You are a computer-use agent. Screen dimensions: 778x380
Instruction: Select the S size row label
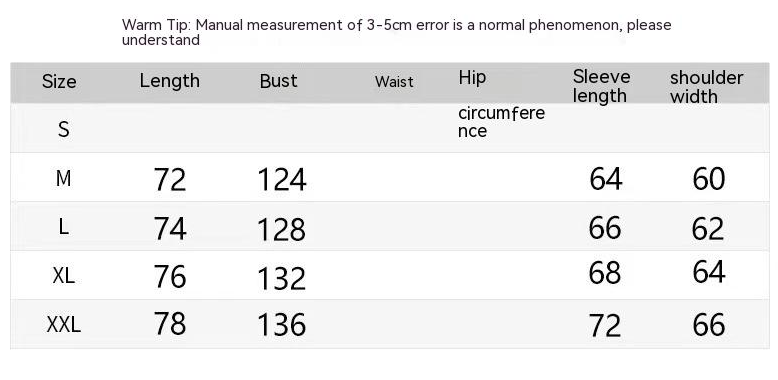[64, 129]
